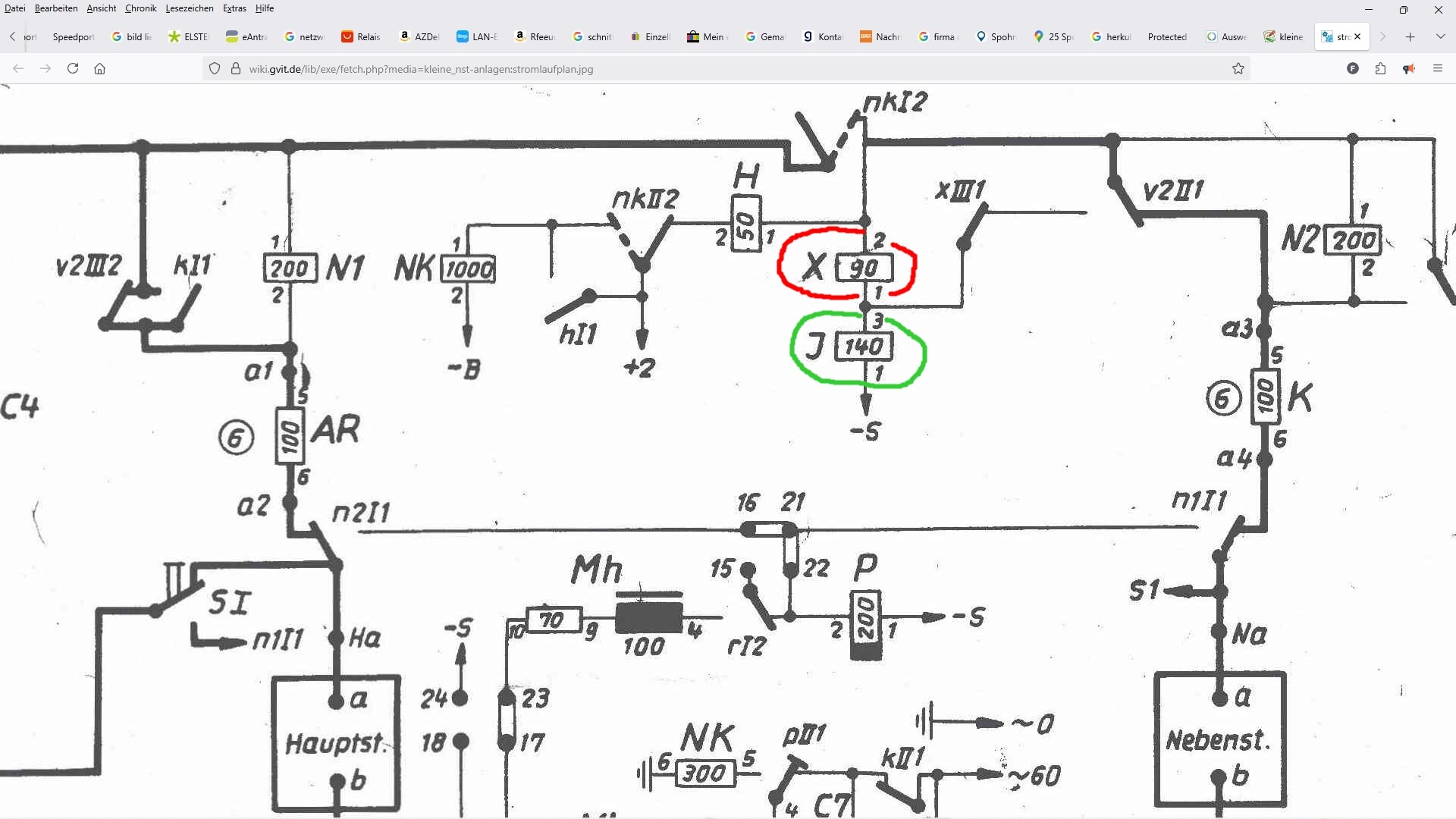Open Firefox hamburger application menu

pyautogui.click(x=1437, y=68)
